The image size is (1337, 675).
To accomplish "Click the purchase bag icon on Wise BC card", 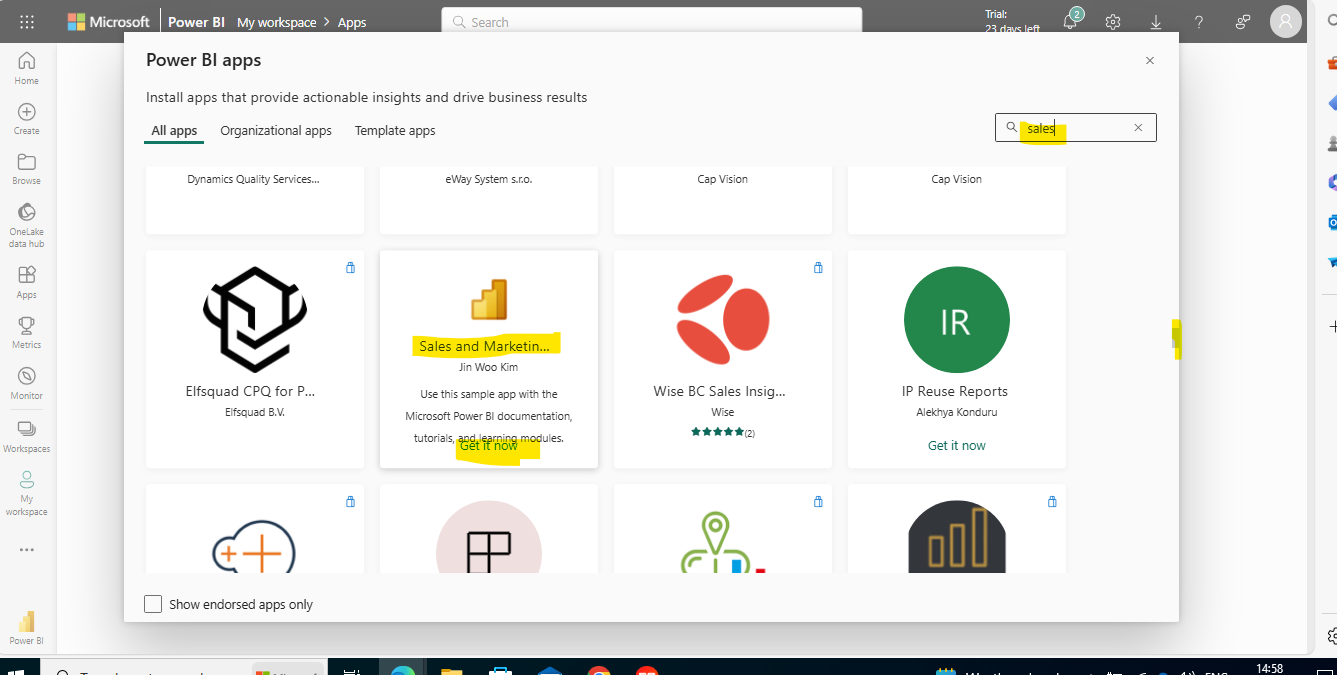I will pyautogui.click(x=818, y=267).
